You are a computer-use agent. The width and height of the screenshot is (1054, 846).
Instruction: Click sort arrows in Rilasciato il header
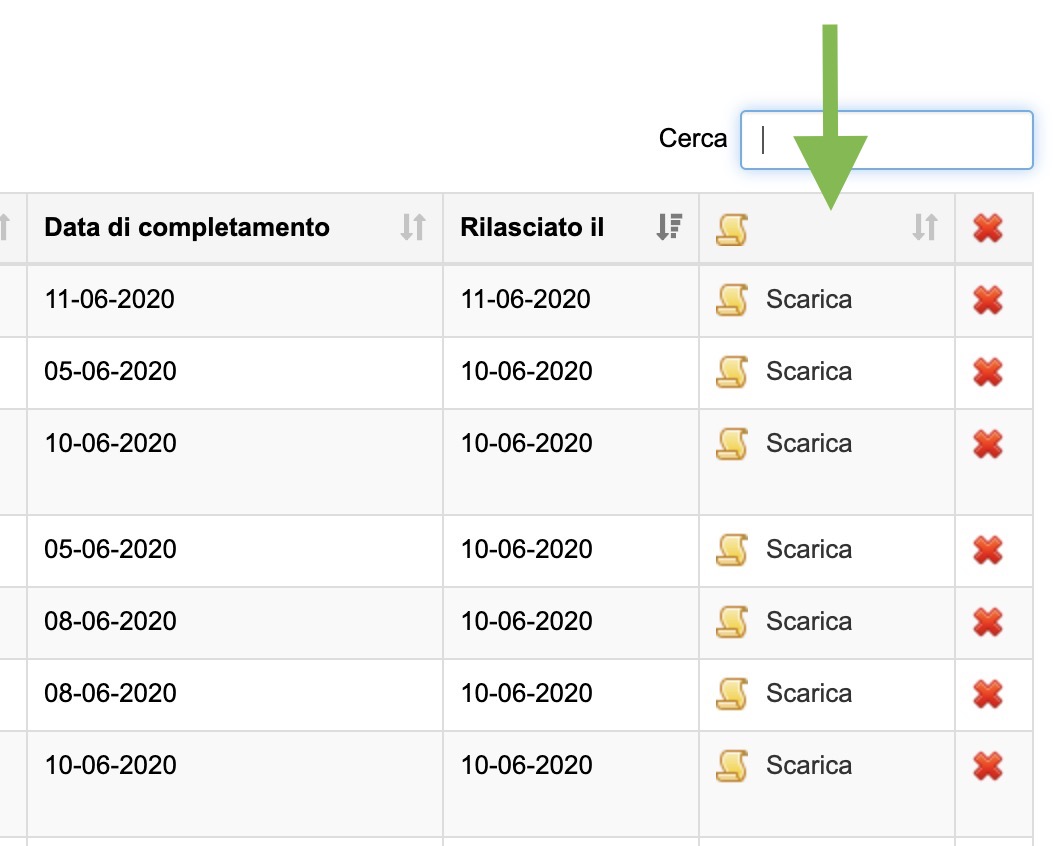pos(669,228)
